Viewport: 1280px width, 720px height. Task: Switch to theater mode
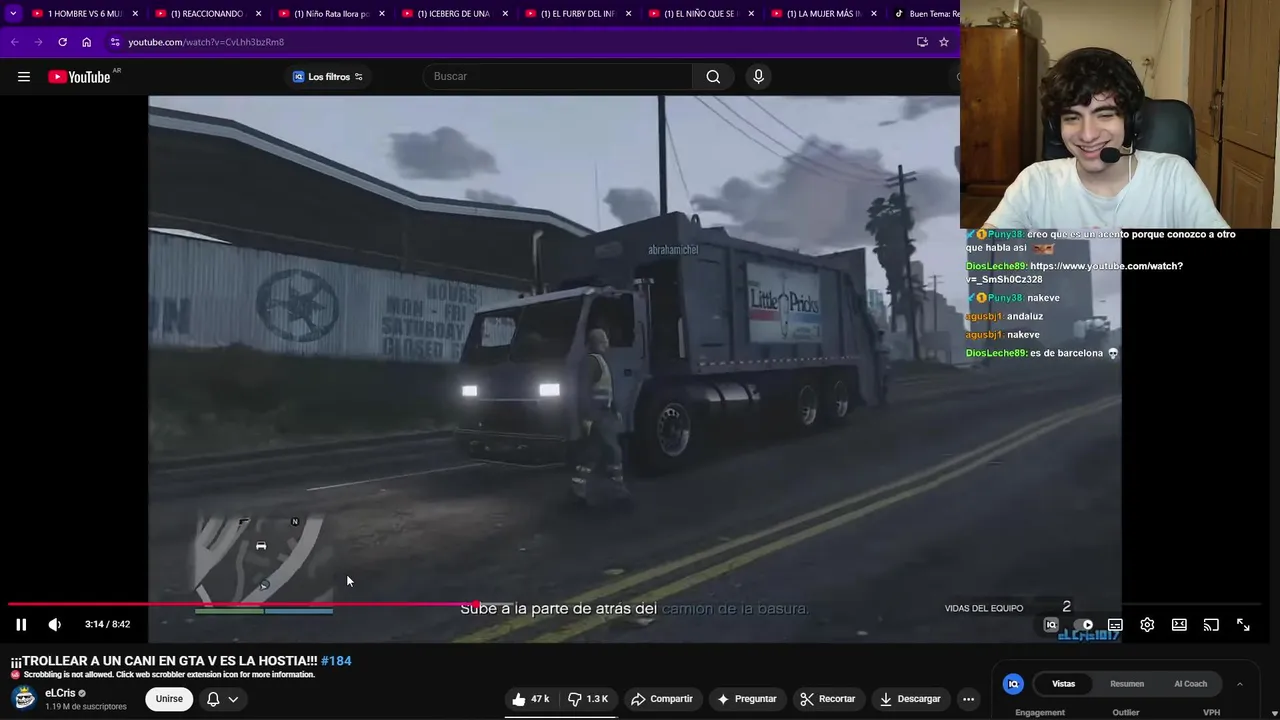[1179, 625]
